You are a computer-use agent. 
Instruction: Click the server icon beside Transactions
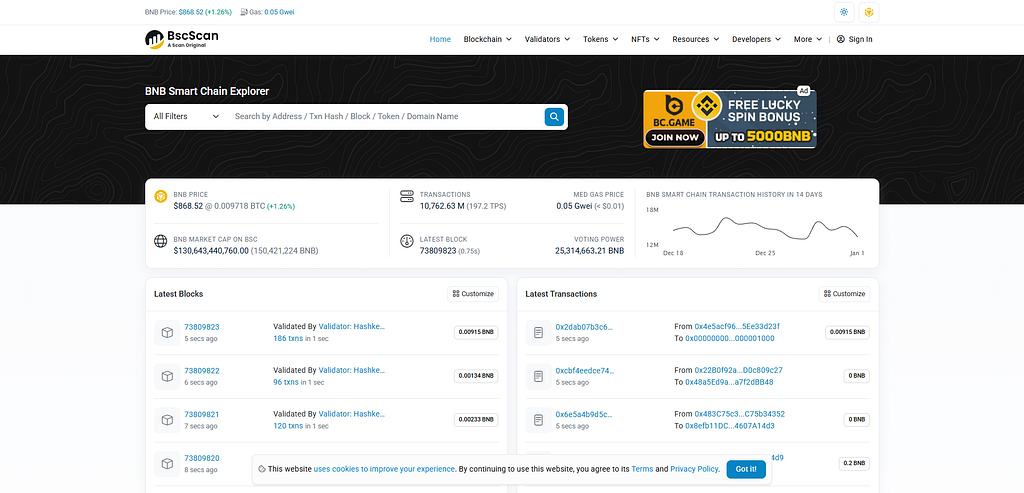click(x=407, y=196)
